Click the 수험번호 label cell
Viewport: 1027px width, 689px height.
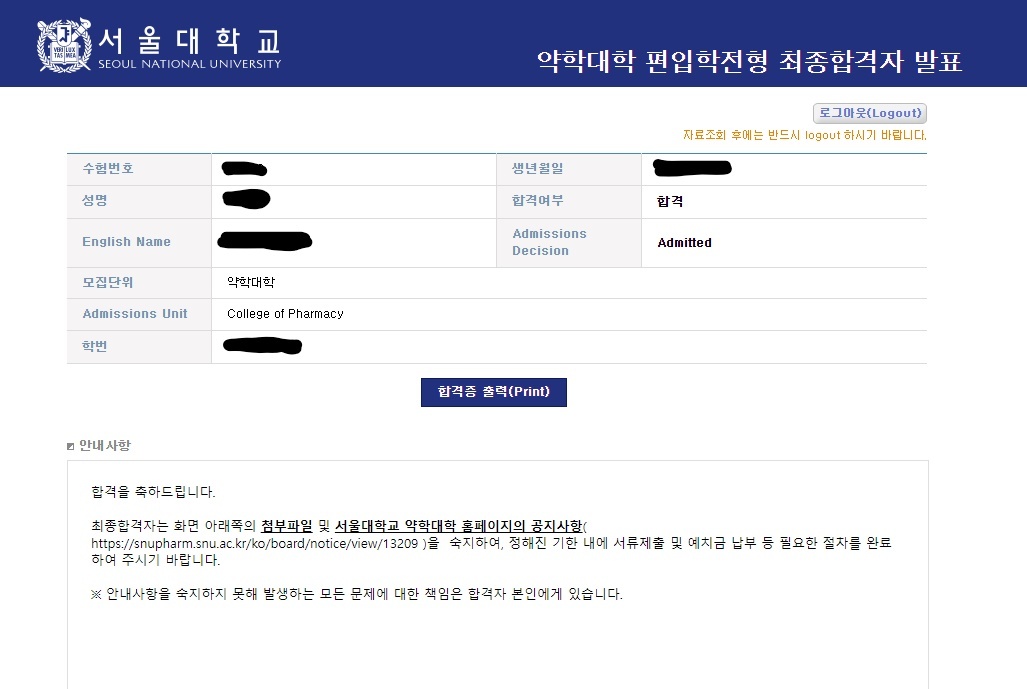139,169
